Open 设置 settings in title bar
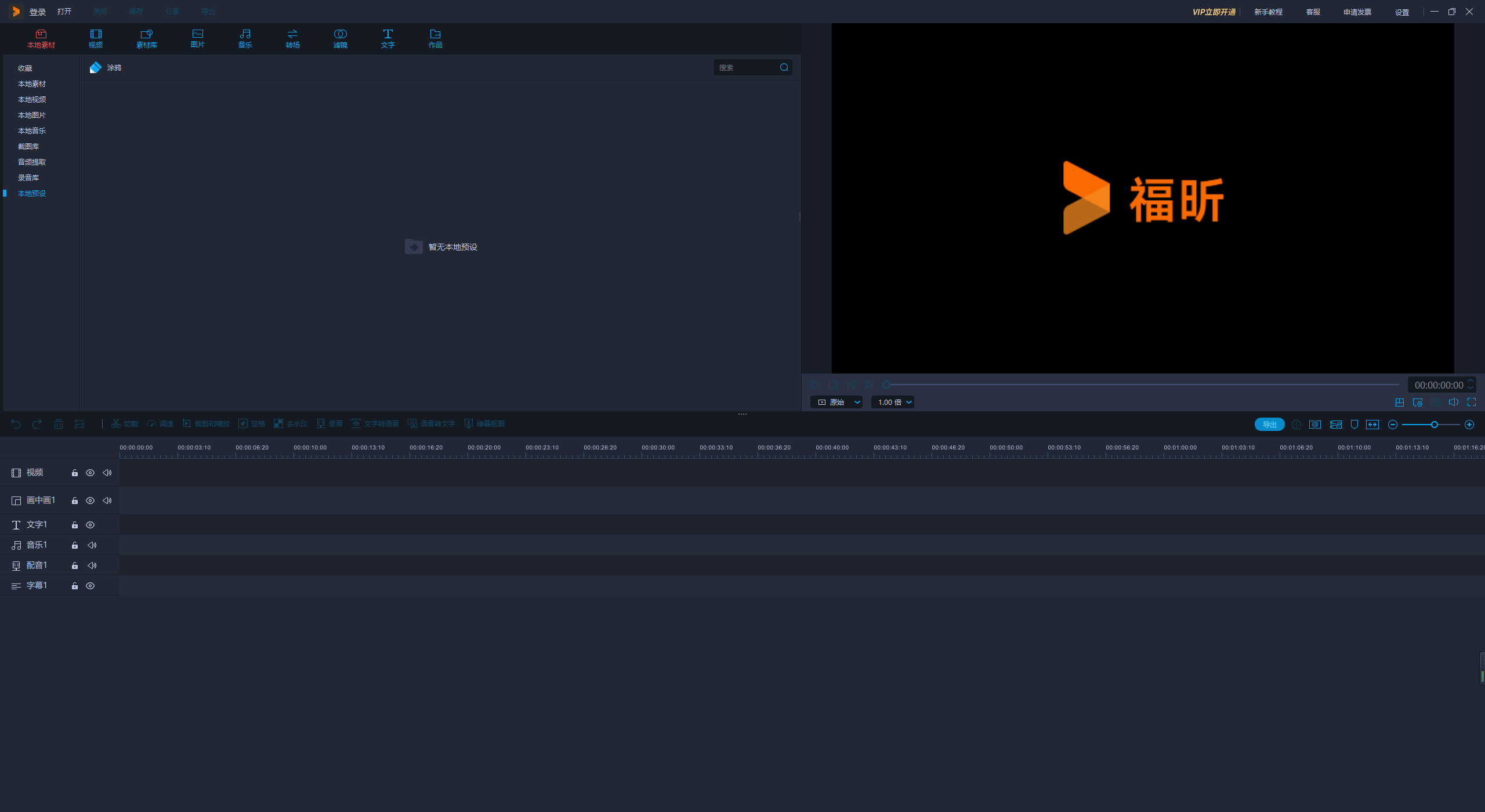The width and height of the screenshot is (1485, 812). coord(1402,12)
